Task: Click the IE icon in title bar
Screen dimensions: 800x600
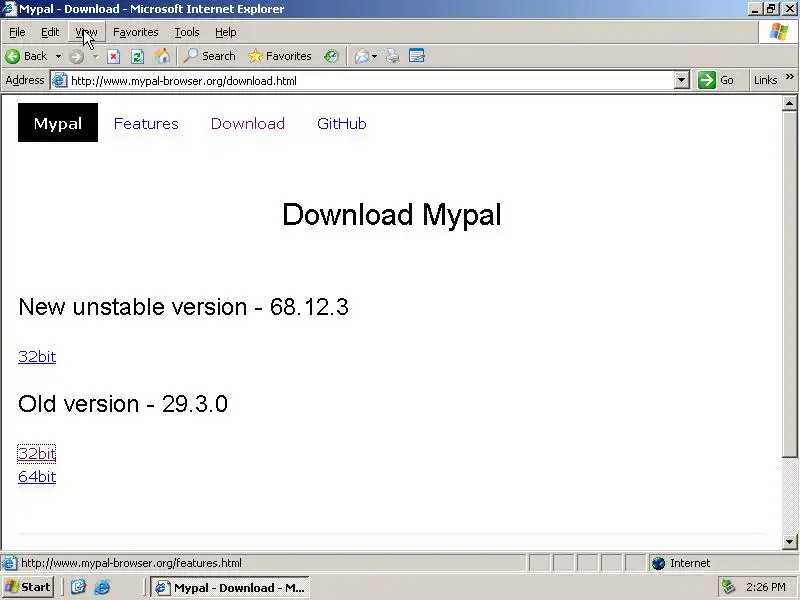Action: click(x=9, y=9)
